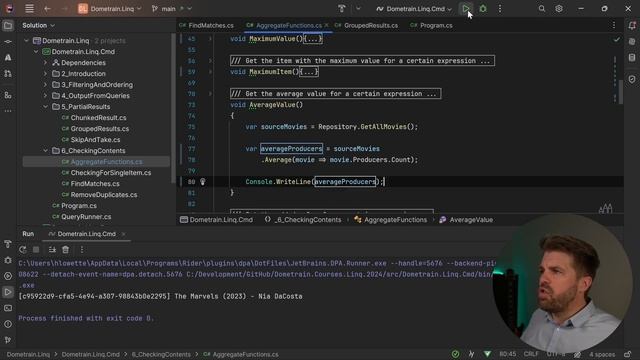Collapse the 5_PartialResults folder
This screenshot has width=640, height=360.
[x=45, y=107]
